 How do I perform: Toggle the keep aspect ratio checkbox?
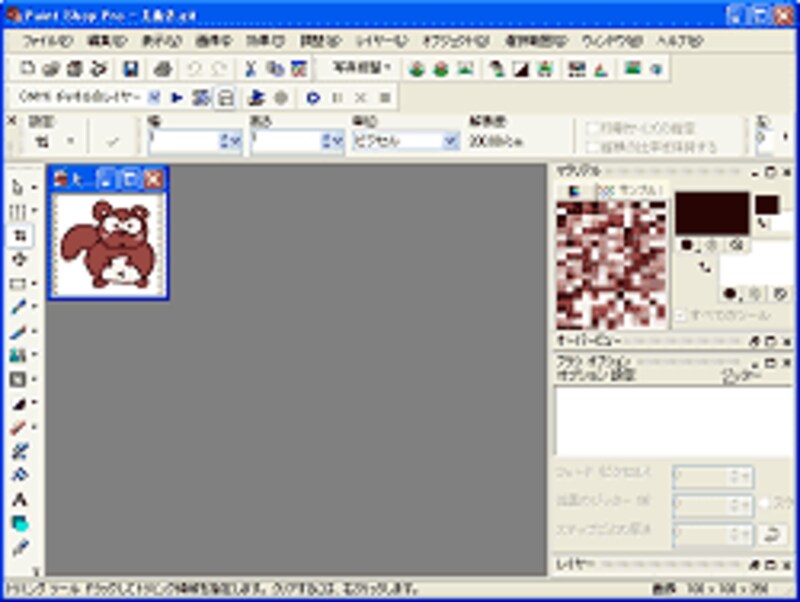(x=592, y=147)
